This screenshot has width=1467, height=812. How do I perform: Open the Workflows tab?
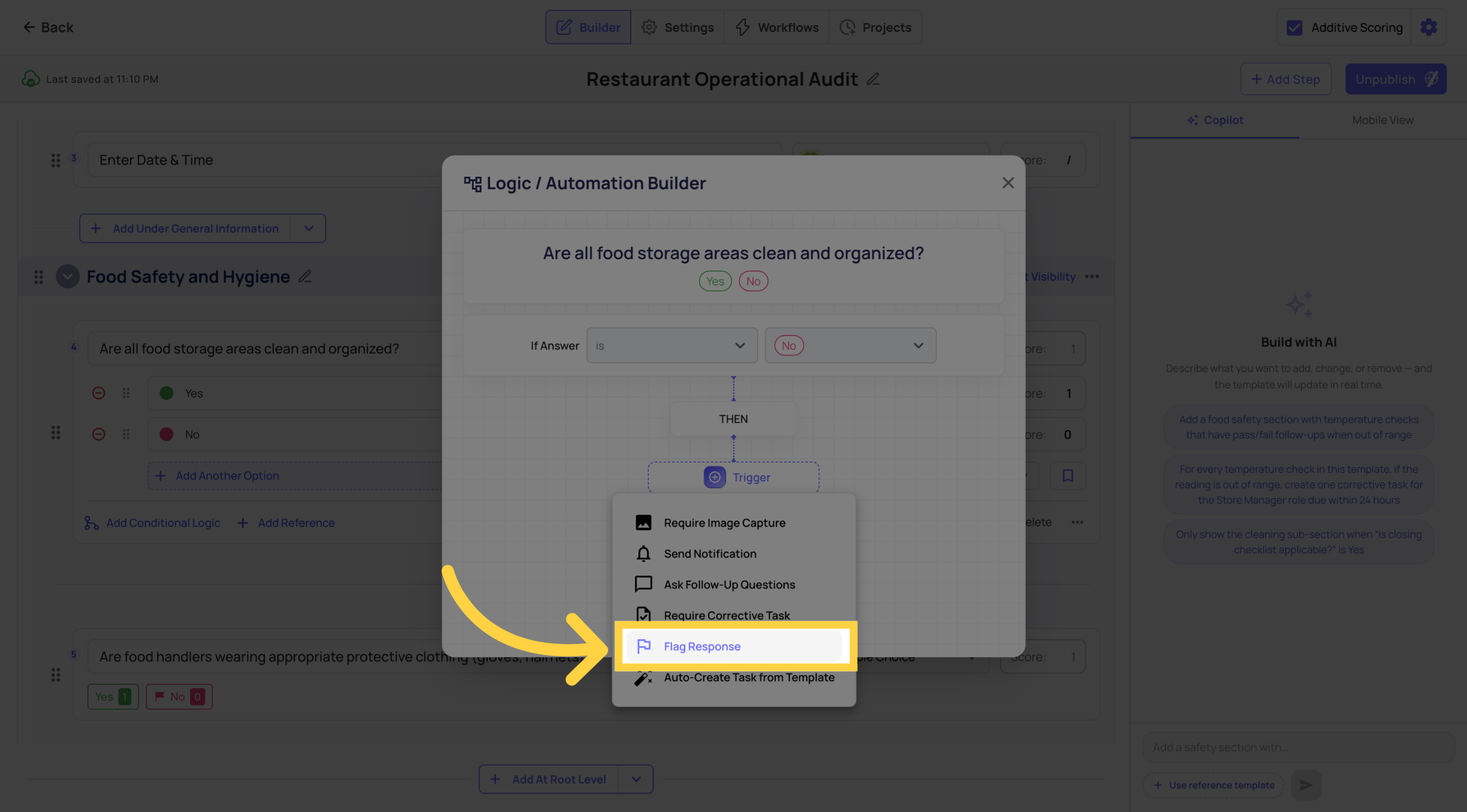[x=776, y=27]
